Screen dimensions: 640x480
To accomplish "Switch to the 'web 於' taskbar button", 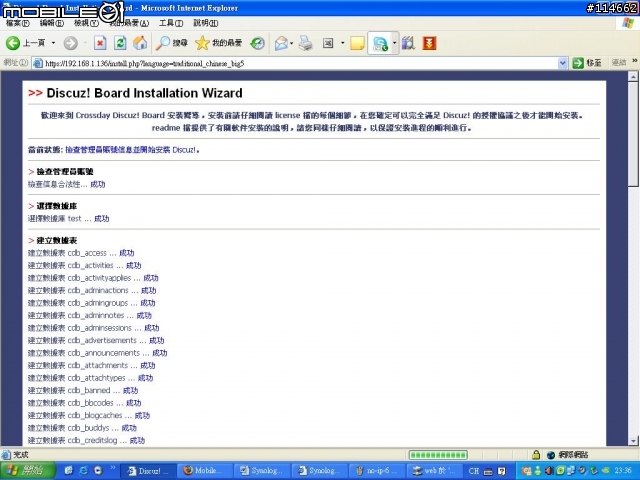I will click(434, 471).
